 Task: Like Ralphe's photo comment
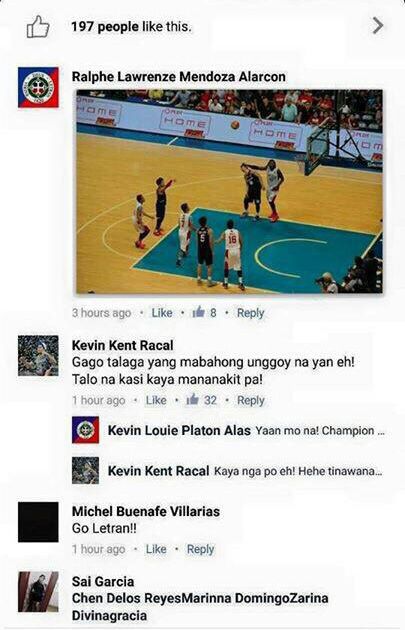click(x=162, y=313)
